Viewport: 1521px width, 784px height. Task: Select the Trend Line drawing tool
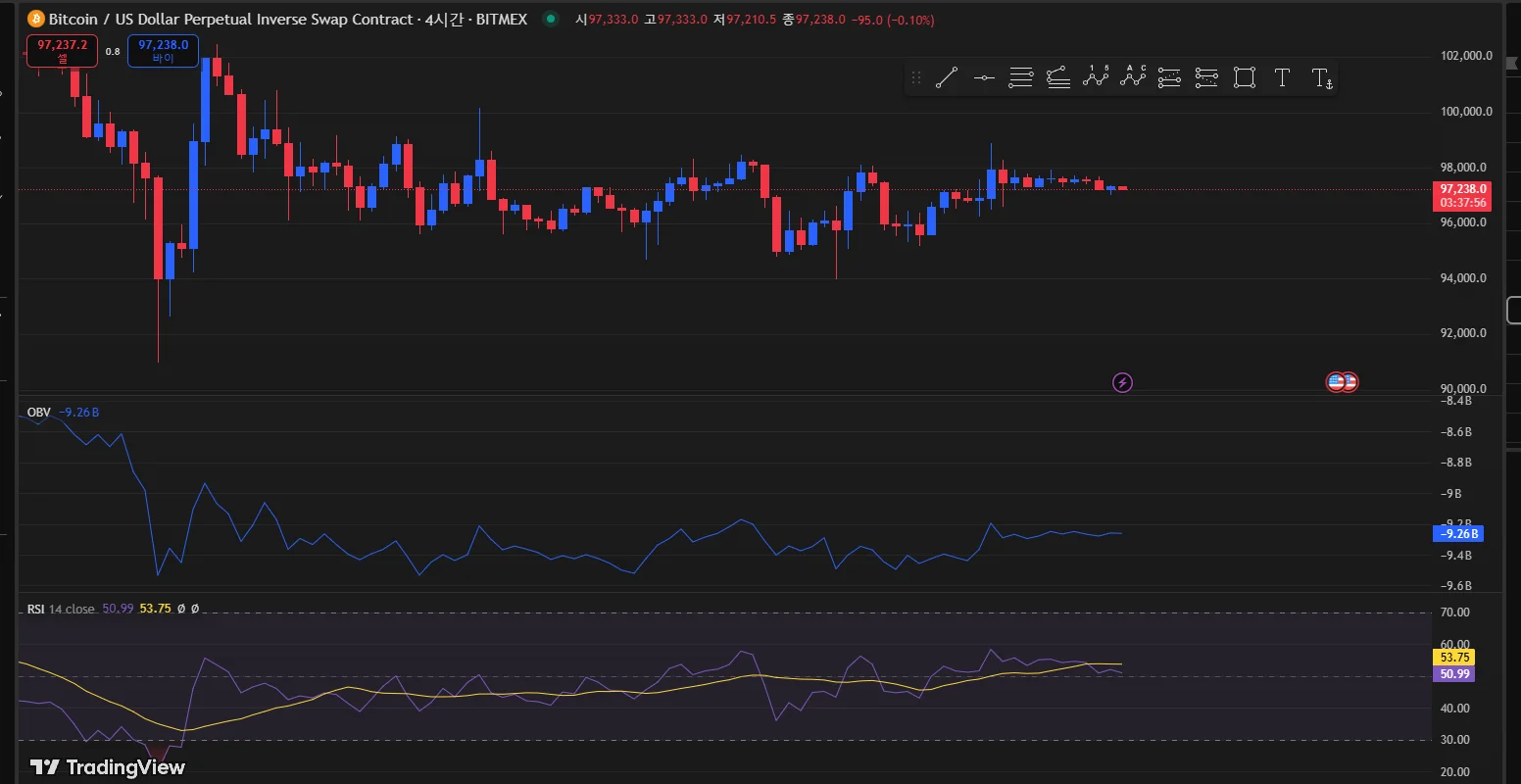[x=947, y=78]
